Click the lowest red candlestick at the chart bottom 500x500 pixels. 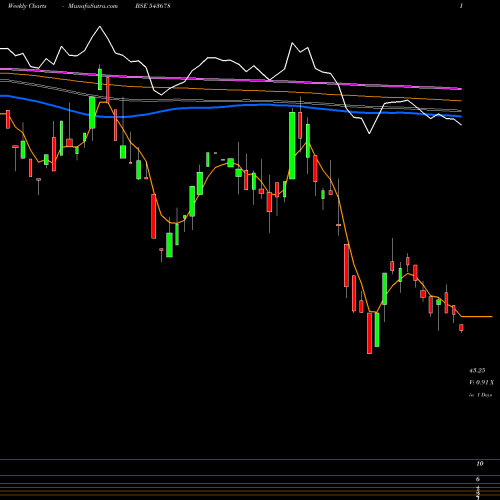click(369, 333)
